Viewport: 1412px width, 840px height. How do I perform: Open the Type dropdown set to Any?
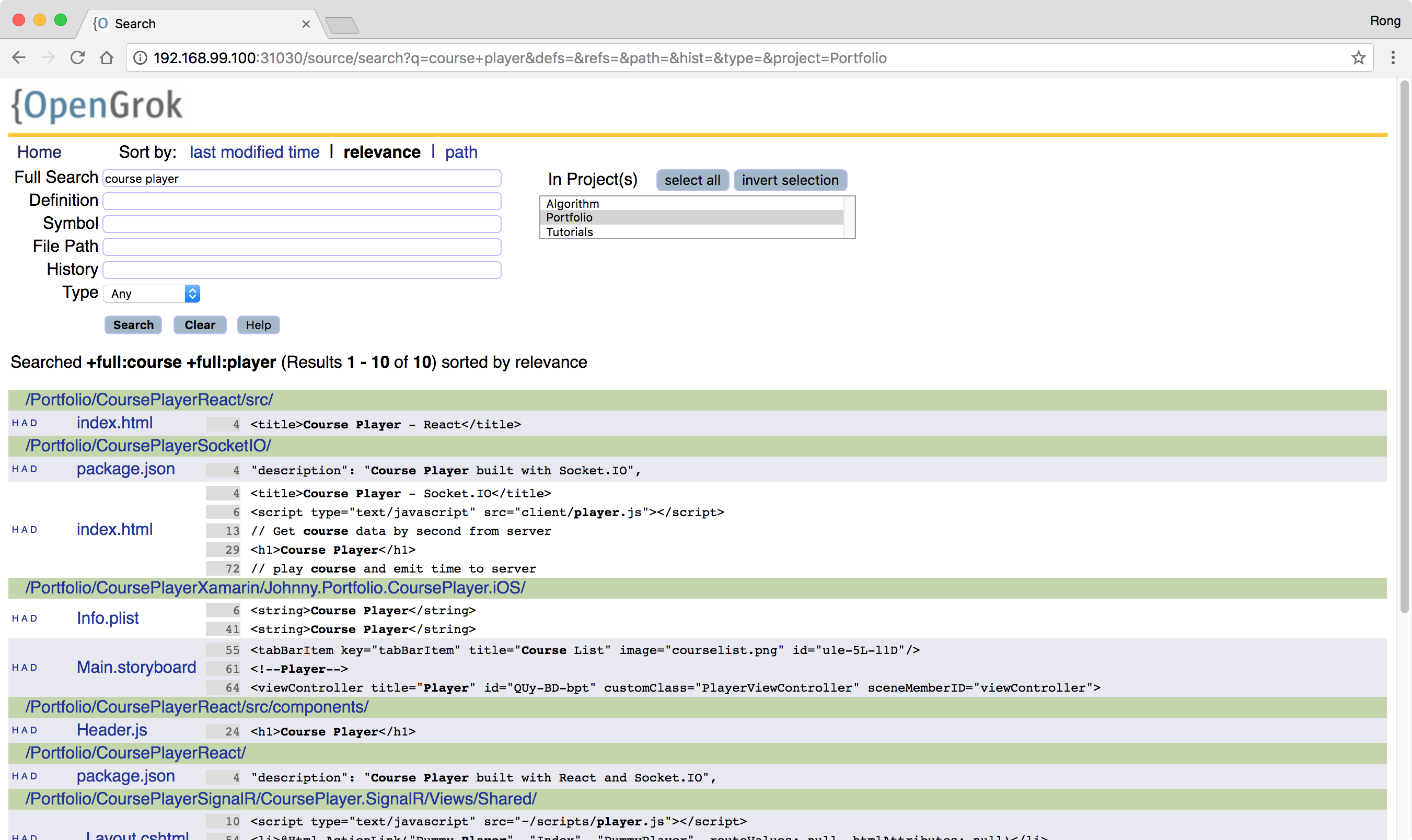tap(152, 293)
